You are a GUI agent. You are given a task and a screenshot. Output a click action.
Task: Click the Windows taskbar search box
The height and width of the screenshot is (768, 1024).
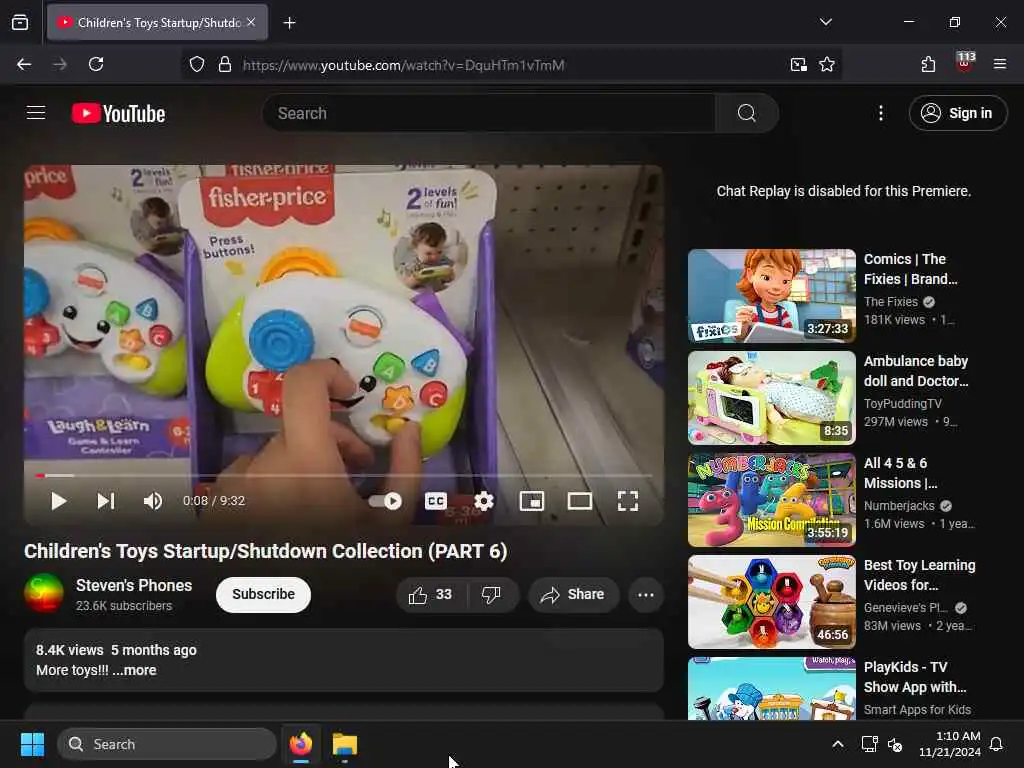[167, 744]
